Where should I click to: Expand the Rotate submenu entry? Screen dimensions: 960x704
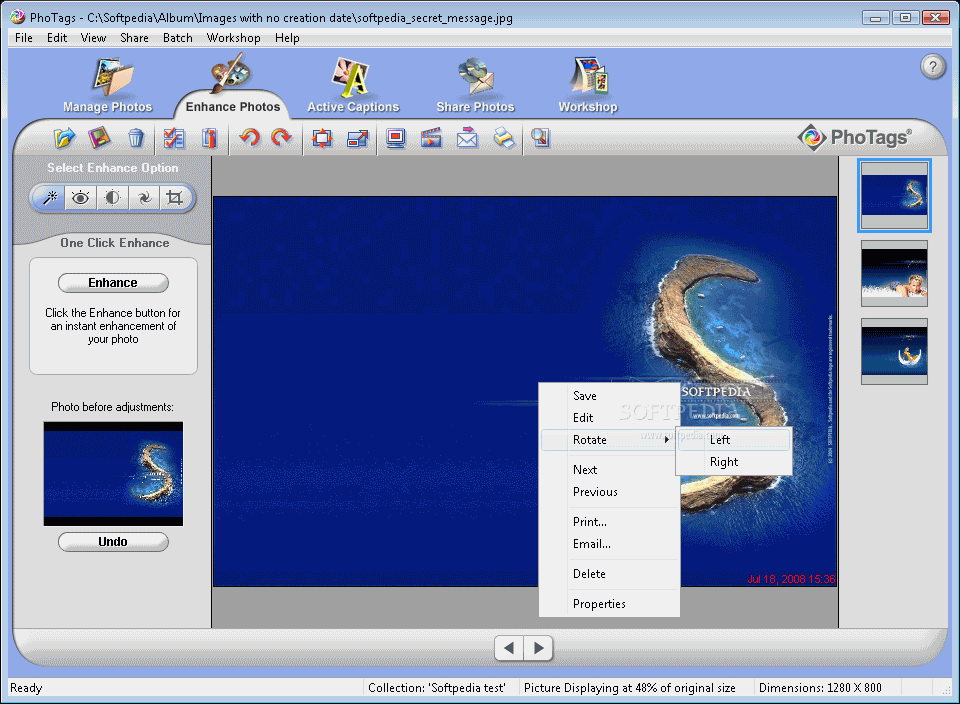[610, 440]
